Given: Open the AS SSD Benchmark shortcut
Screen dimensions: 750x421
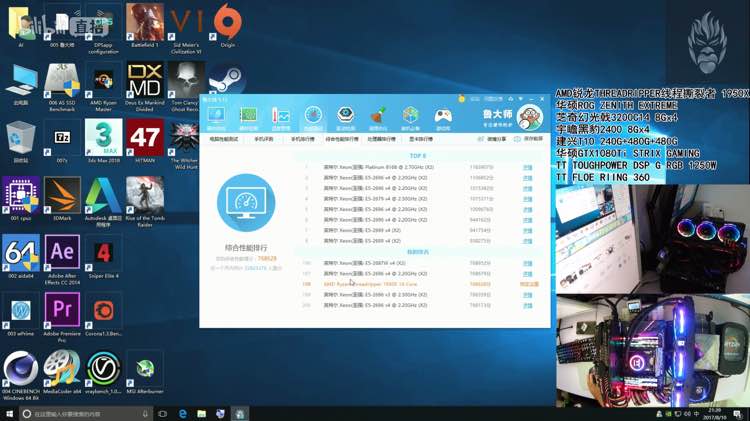Looking at the screenshot, I should click(62, 87).
